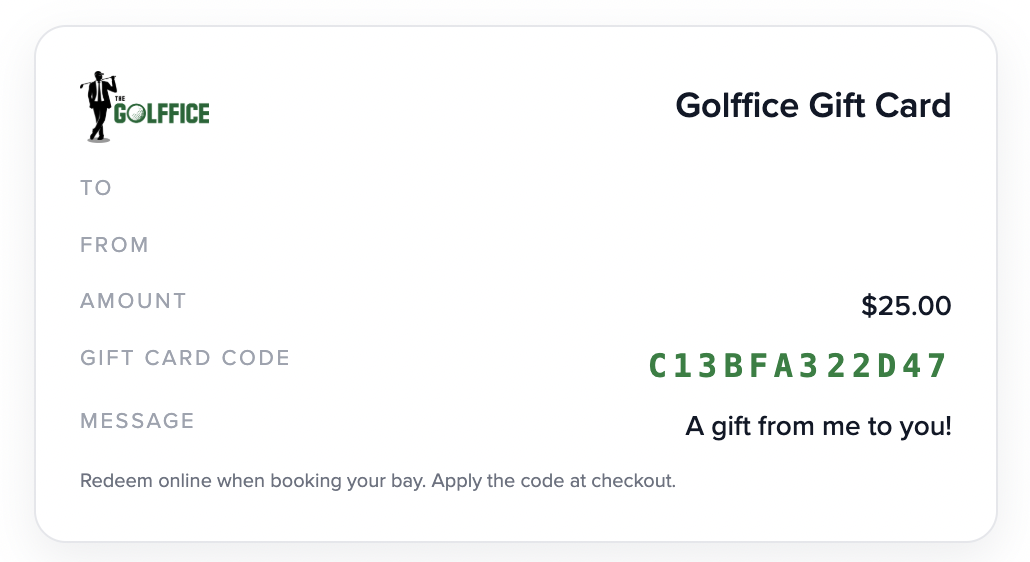
Task: Select the $25.00 amount value
Action: (x=906, y=306)
